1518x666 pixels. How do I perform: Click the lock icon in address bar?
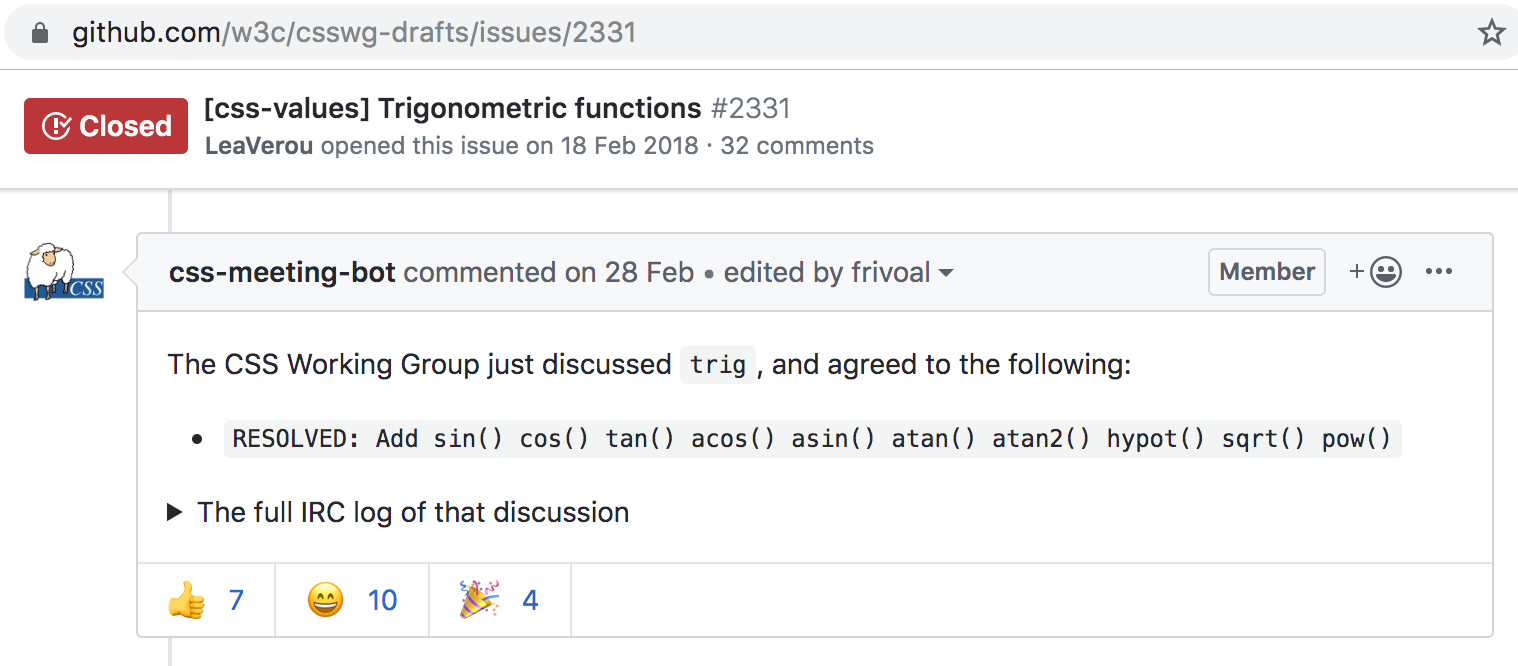pyautogui.click(x=40, y=33)
